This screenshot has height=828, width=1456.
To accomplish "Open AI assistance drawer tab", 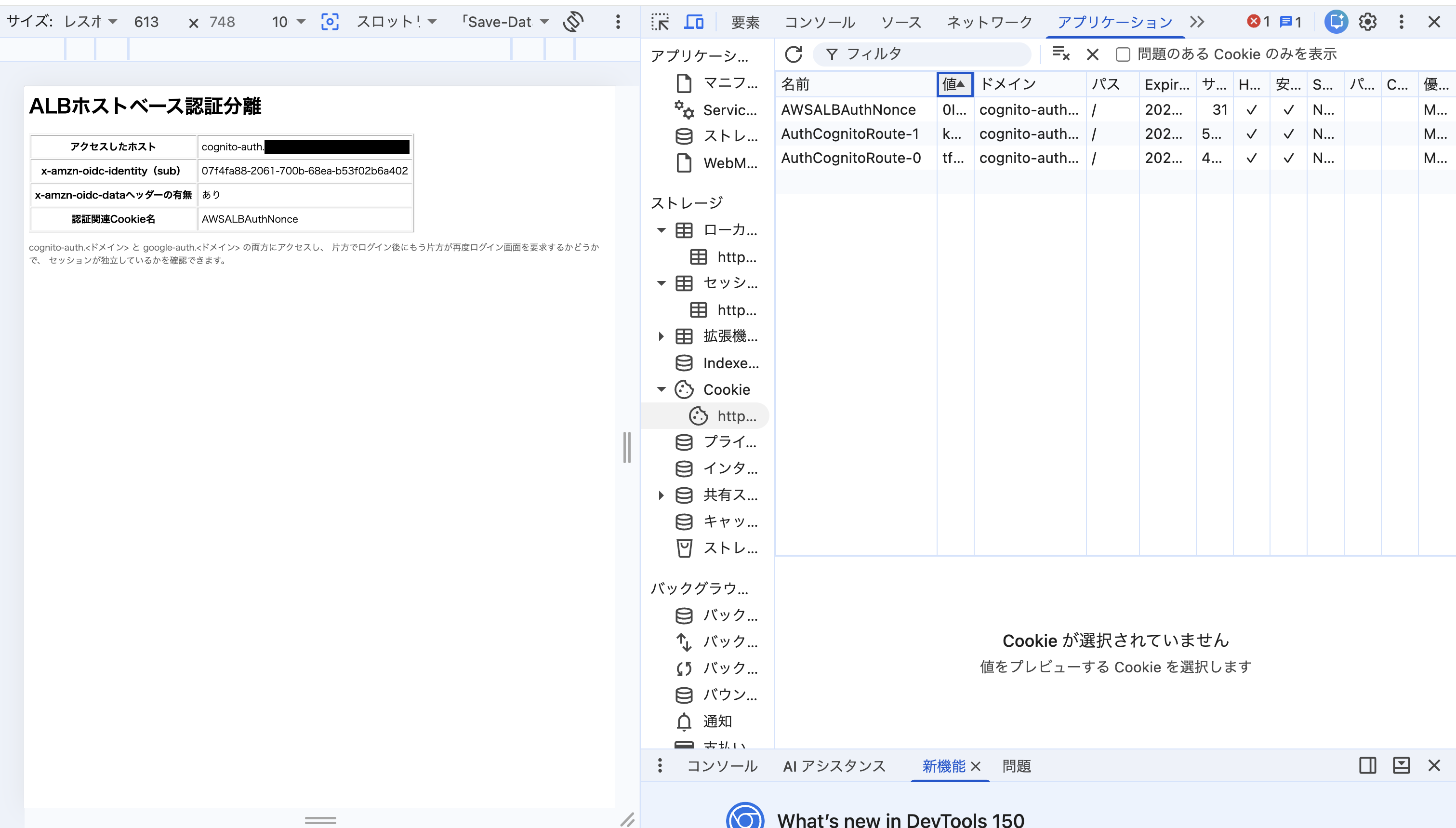I will point(834,765).
